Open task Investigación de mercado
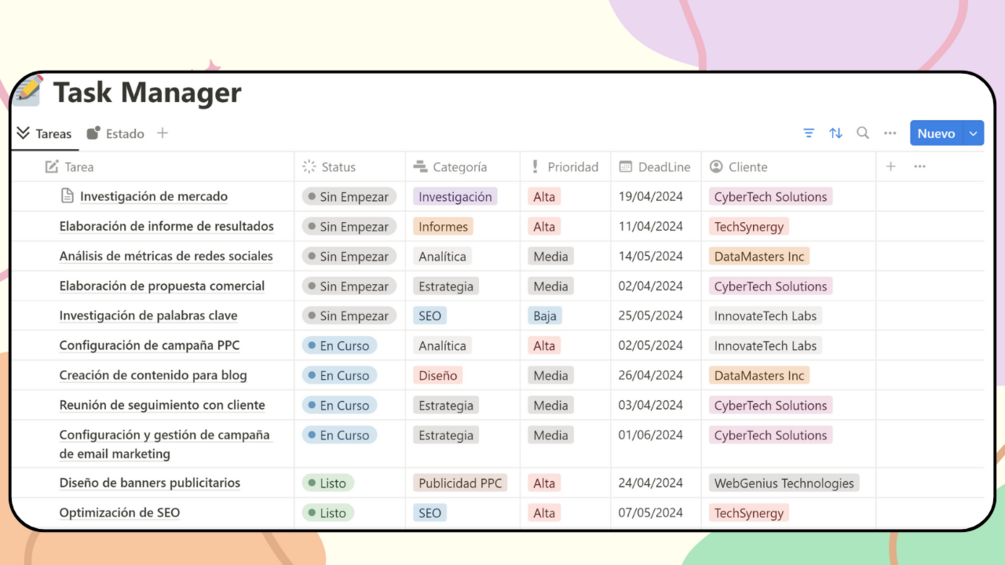The width and height of the screenshot is (1005, 565). (x=154, y=196)
